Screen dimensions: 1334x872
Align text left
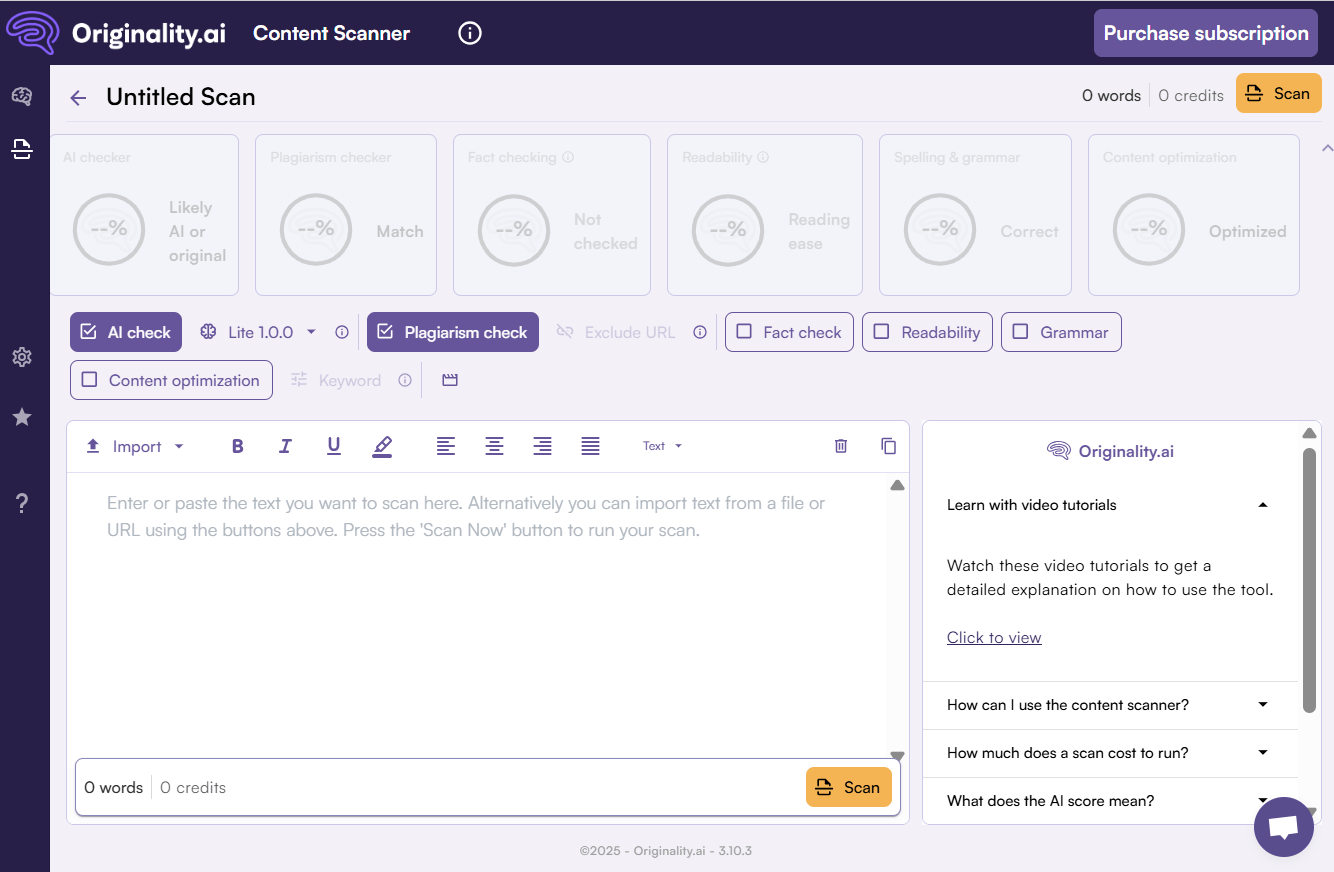(446, 446)
